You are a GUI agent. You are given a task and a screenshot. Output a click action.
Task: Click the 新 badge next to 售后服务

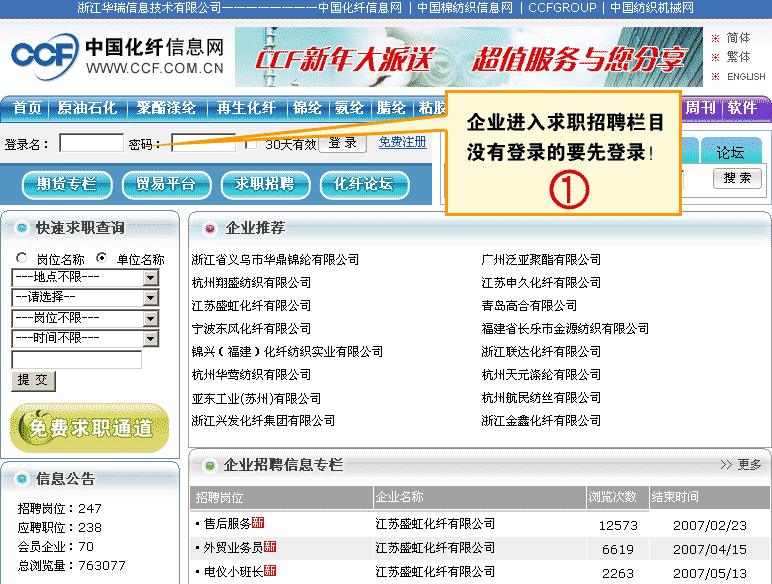(258, 523)
